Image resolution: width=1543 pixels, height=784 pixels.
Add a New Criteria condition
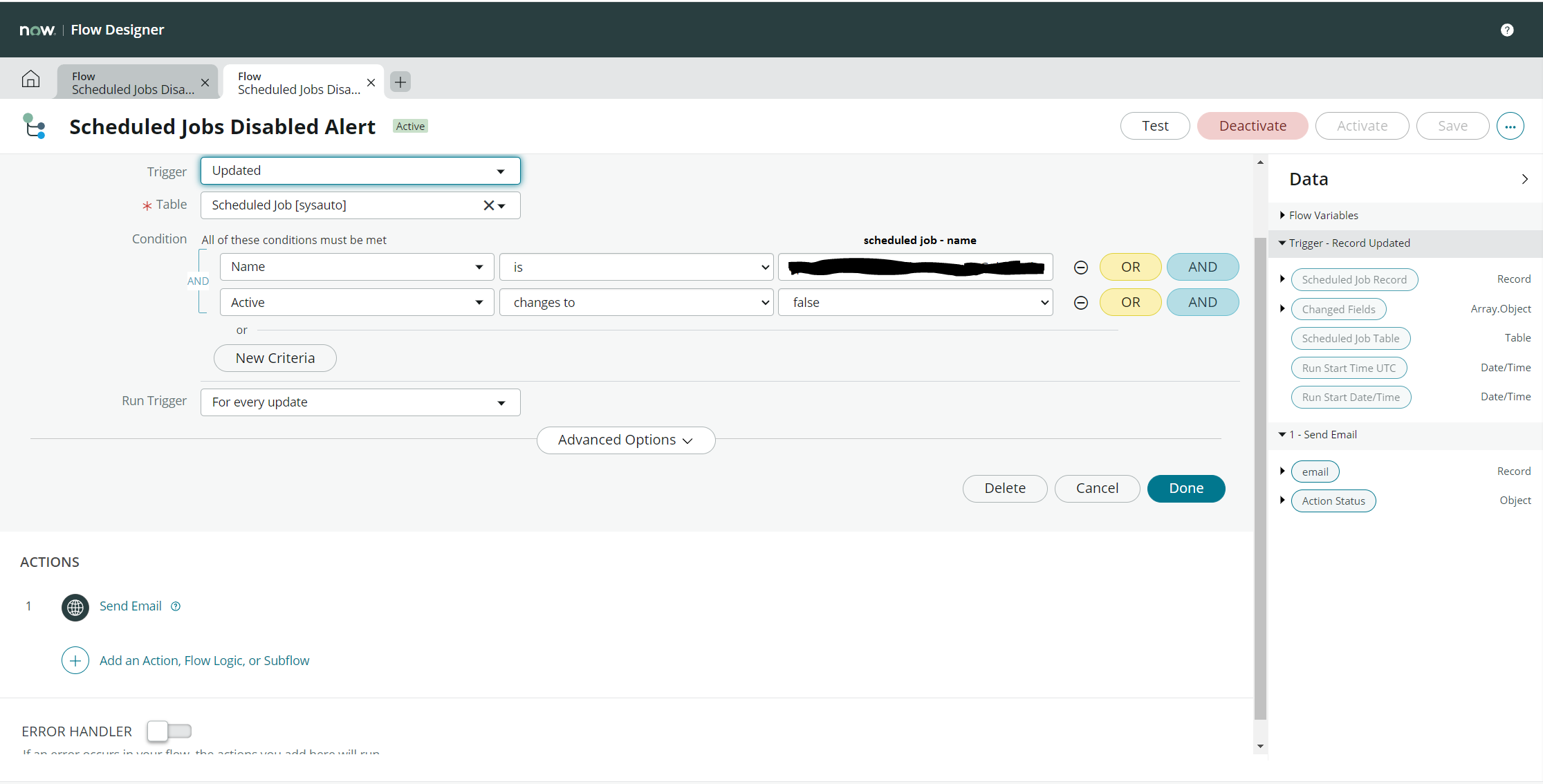click(x=275, y=357)
